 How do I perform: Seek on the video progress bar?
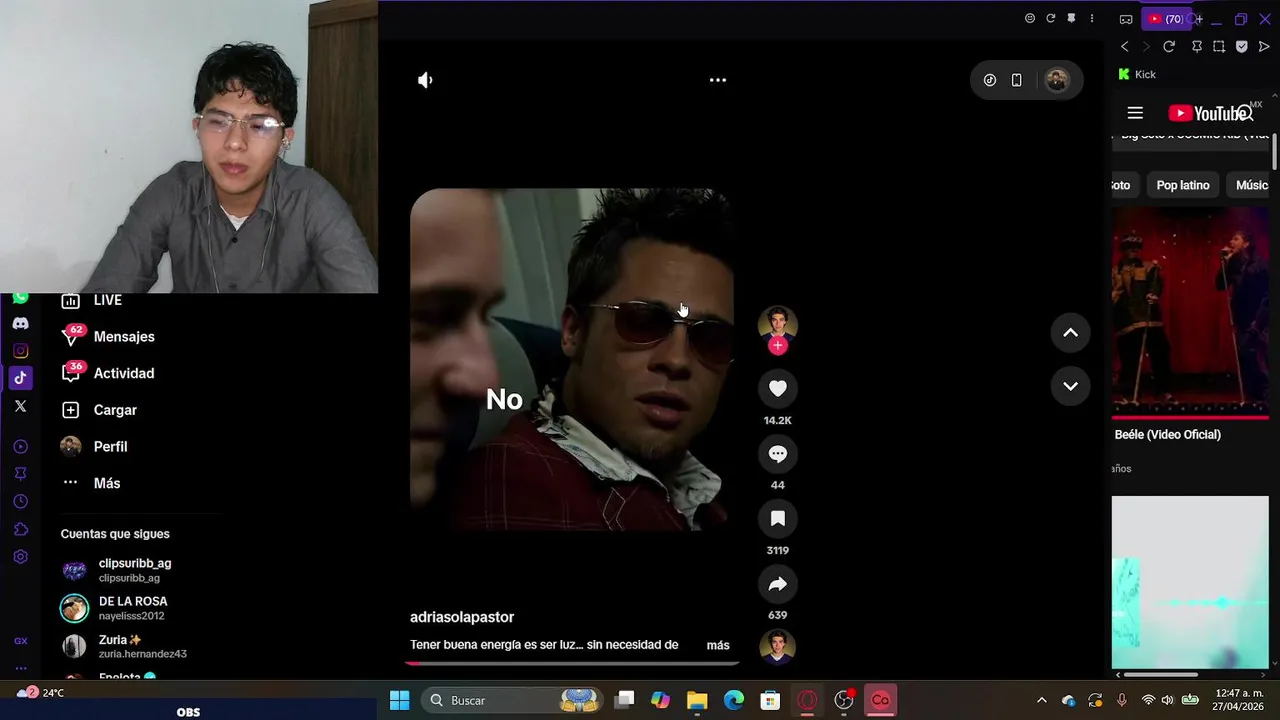point(572,663)
